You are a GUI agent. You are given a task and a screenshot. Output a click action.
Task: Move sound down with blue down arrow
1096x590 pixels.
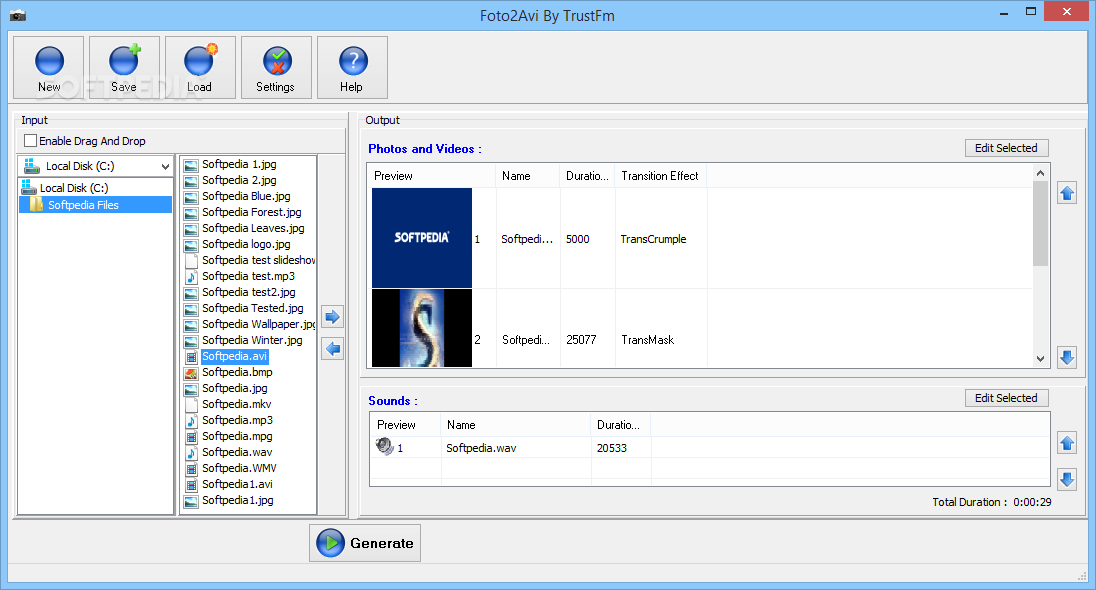[x=1067, y=479]
